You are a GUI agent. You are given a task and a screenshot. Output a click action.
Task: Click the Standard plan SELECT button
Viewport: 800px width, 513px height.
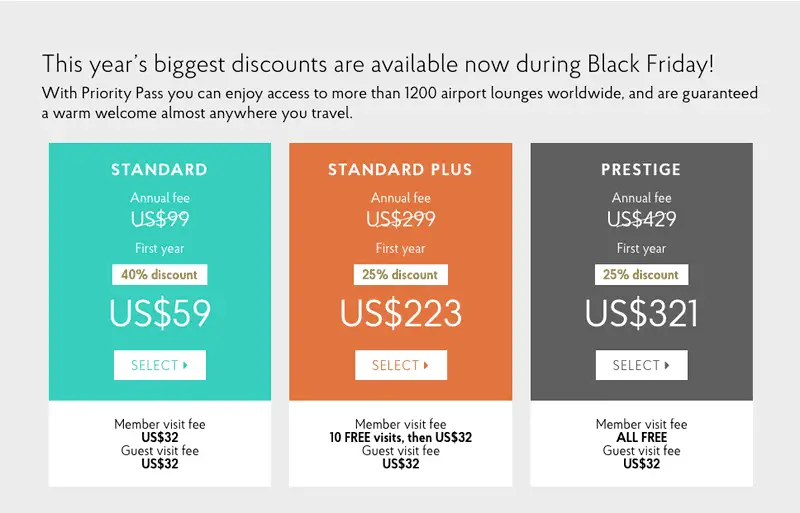(160, 365)
